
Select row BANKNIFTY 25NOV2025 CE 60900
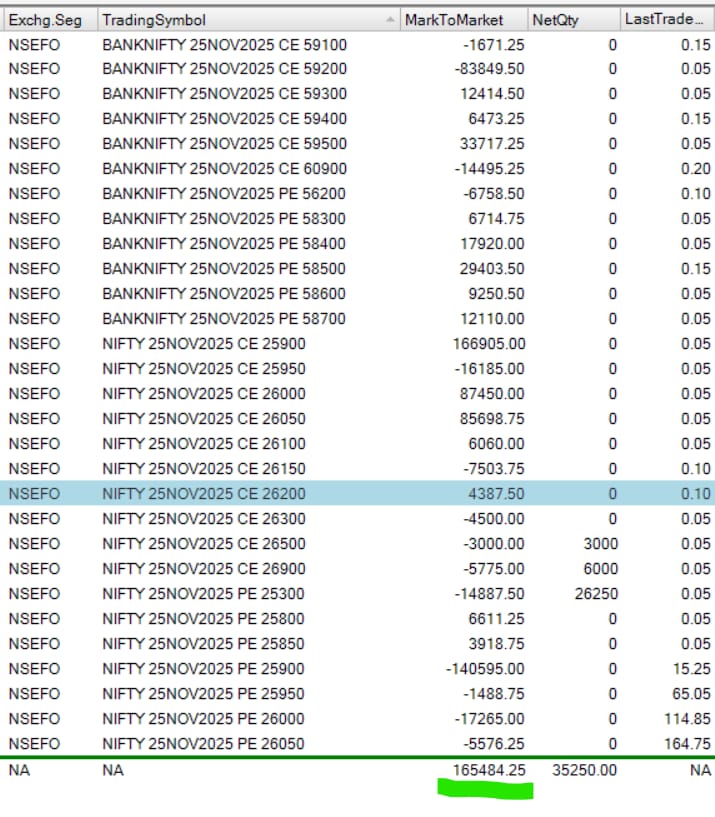358,169
